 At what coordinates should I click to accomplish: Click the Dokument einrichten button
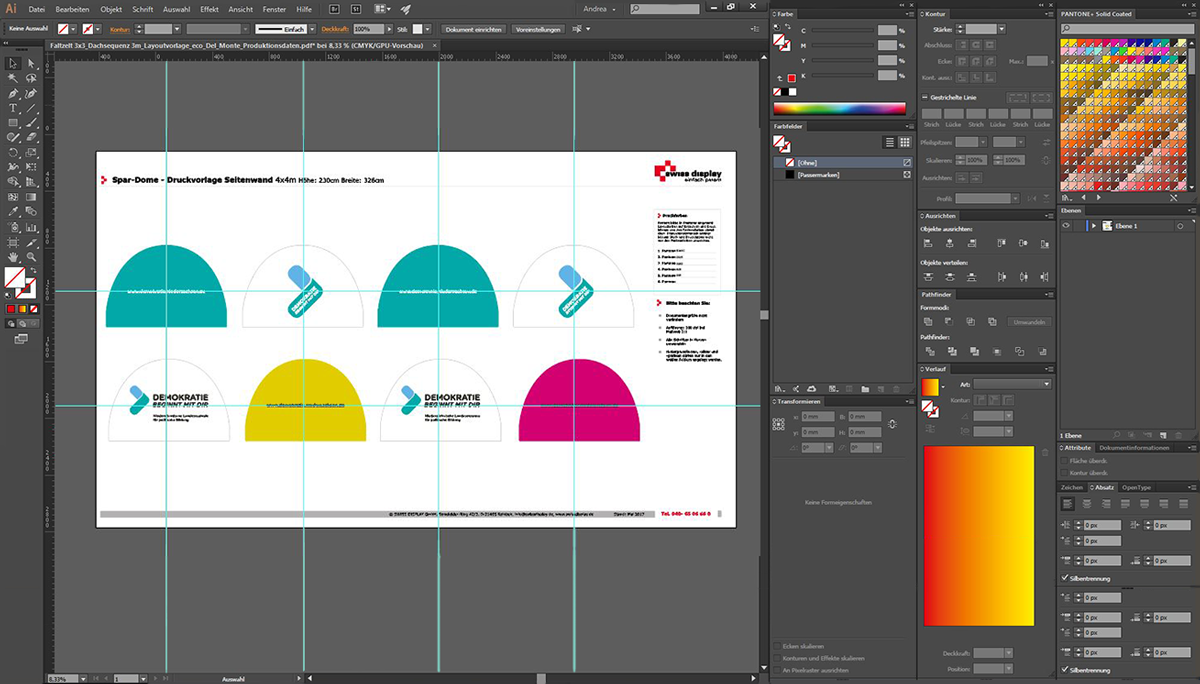click(x=473, y=30)
